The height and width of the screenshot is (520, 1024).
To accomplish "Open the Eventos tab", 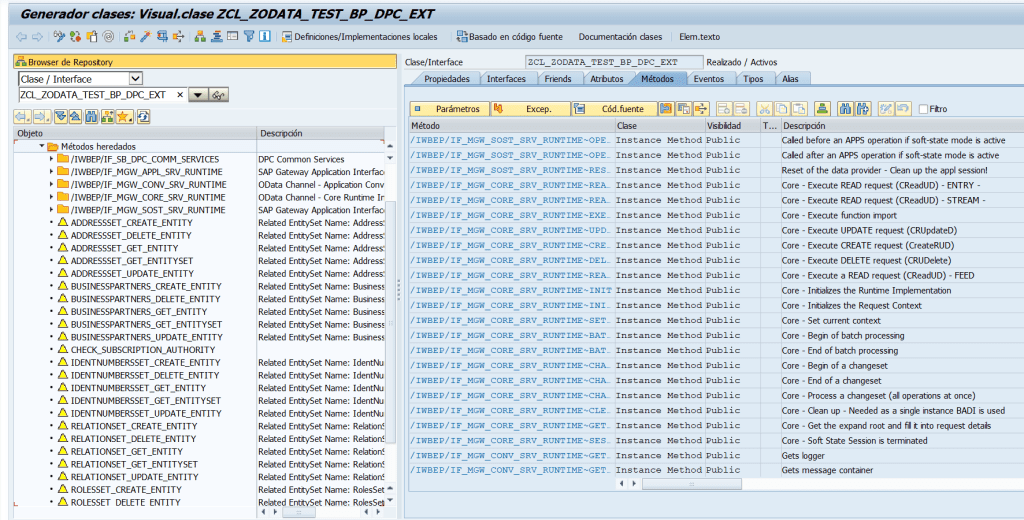I will [x=709, y=78].
